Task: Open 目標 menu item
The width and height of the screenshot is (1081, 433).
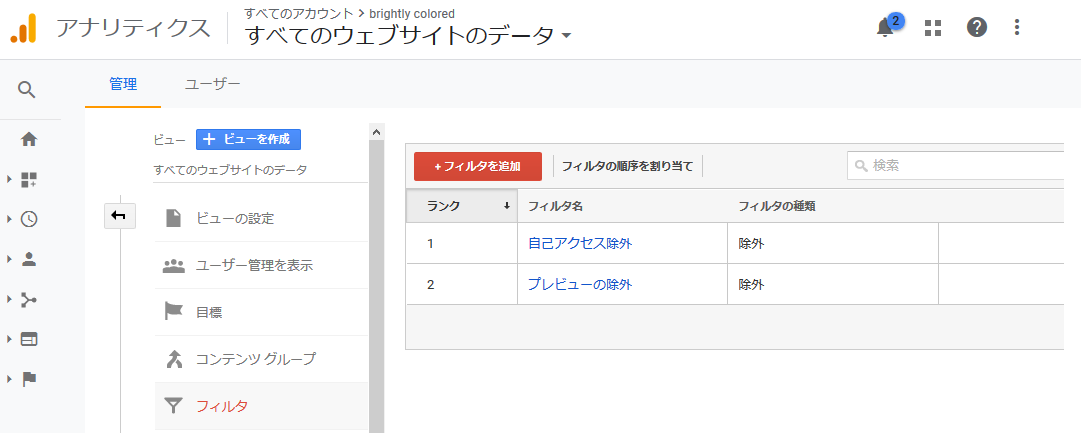Action: click(261, 312)
